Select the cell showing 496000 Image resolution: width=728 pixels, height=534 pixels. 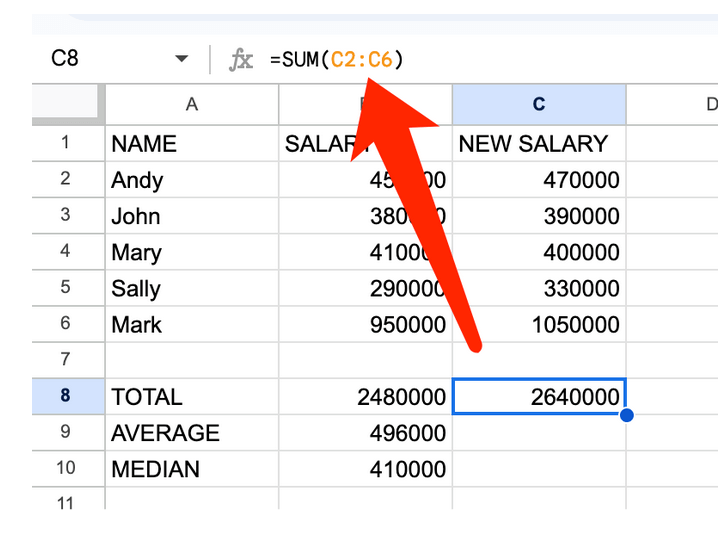pos(365,433)
